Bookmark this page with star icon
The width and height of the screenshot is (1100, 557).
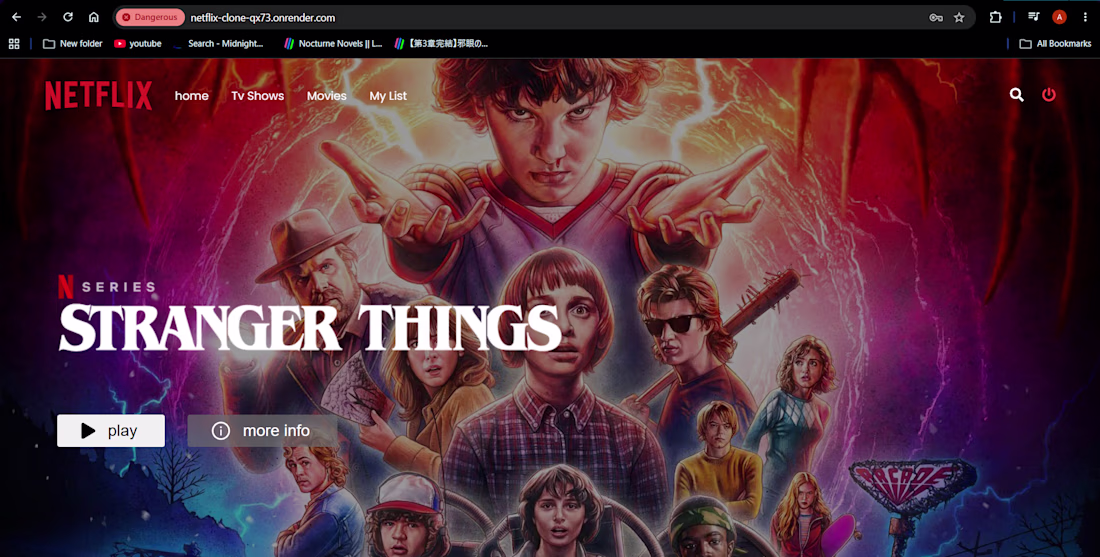[x=959, y=18]
